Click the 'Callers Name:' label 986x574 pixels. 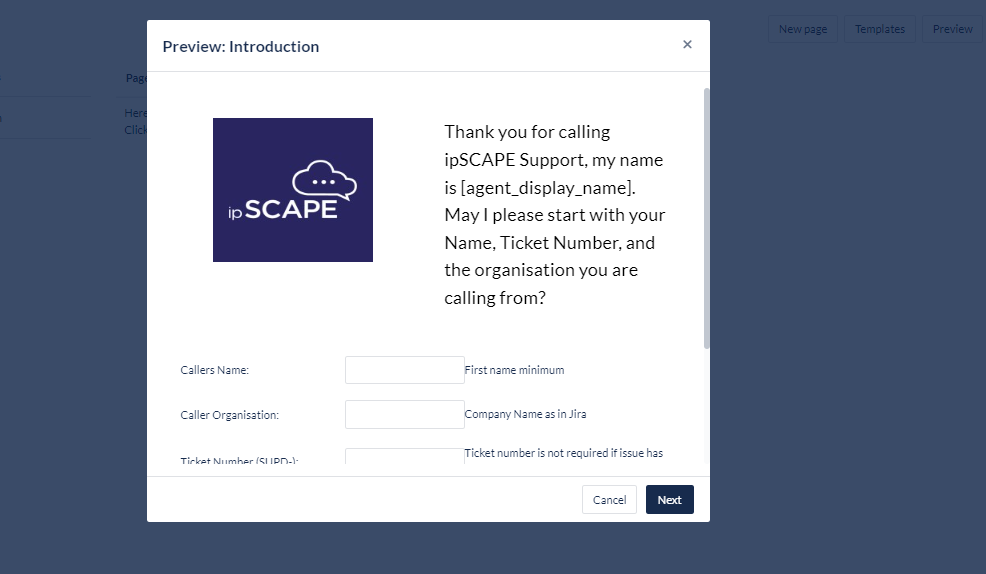pyautogui.click(x=214, y=370)
